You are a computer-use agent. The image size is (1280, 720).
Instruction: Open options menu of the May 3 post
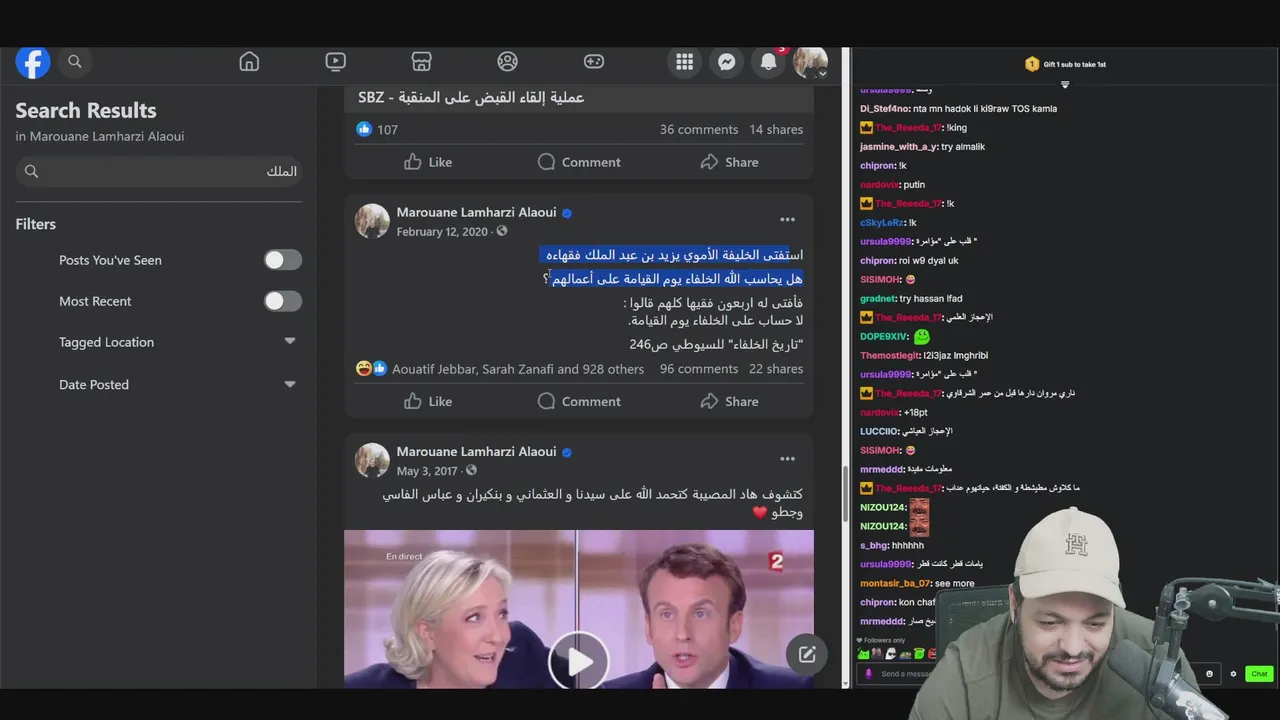(x=788, y=458)
